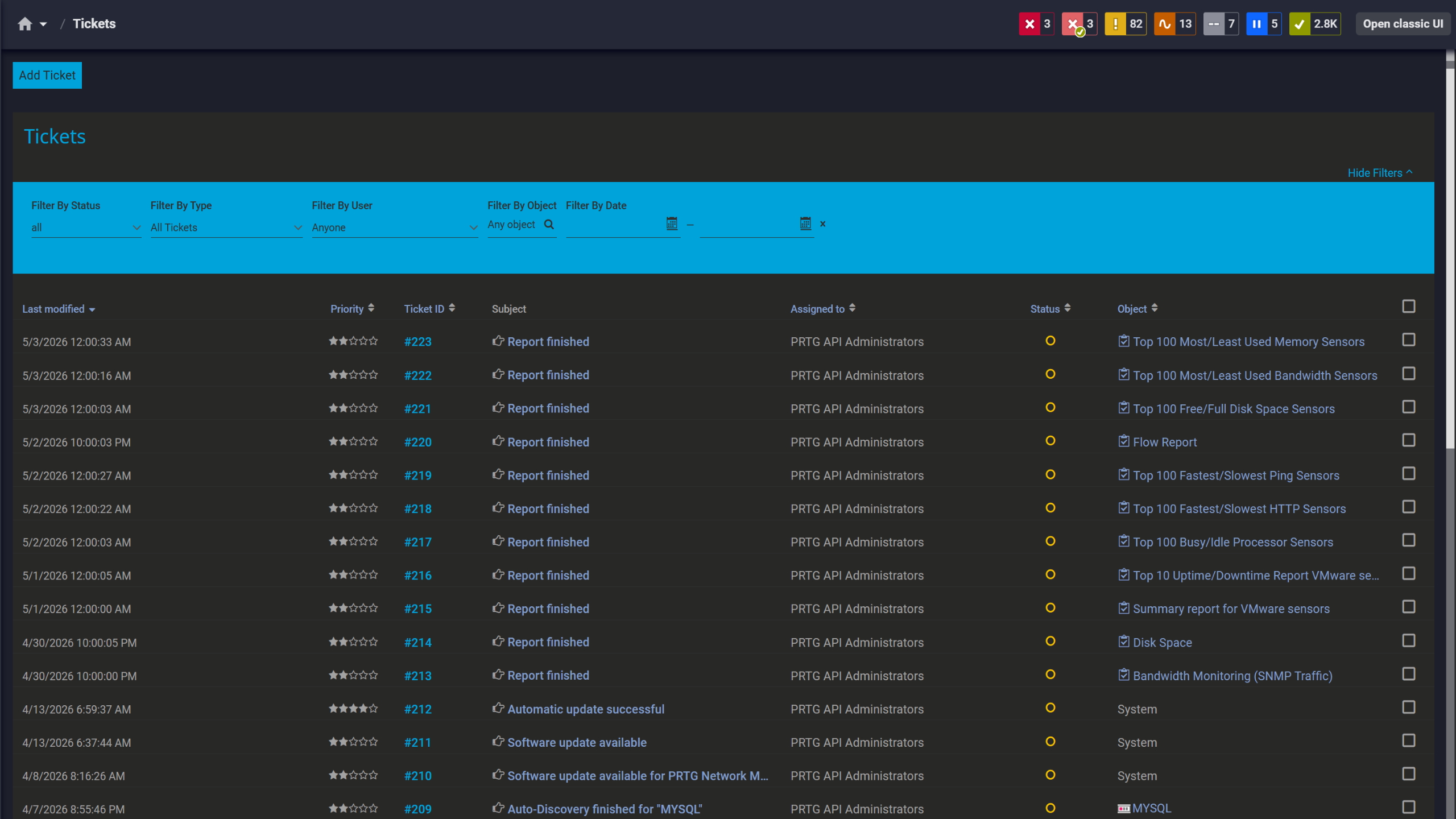Screen dimensions: 1456x819
Task: Collapse filters with Hide Filters link
Action: click(x=1380, y=173)
